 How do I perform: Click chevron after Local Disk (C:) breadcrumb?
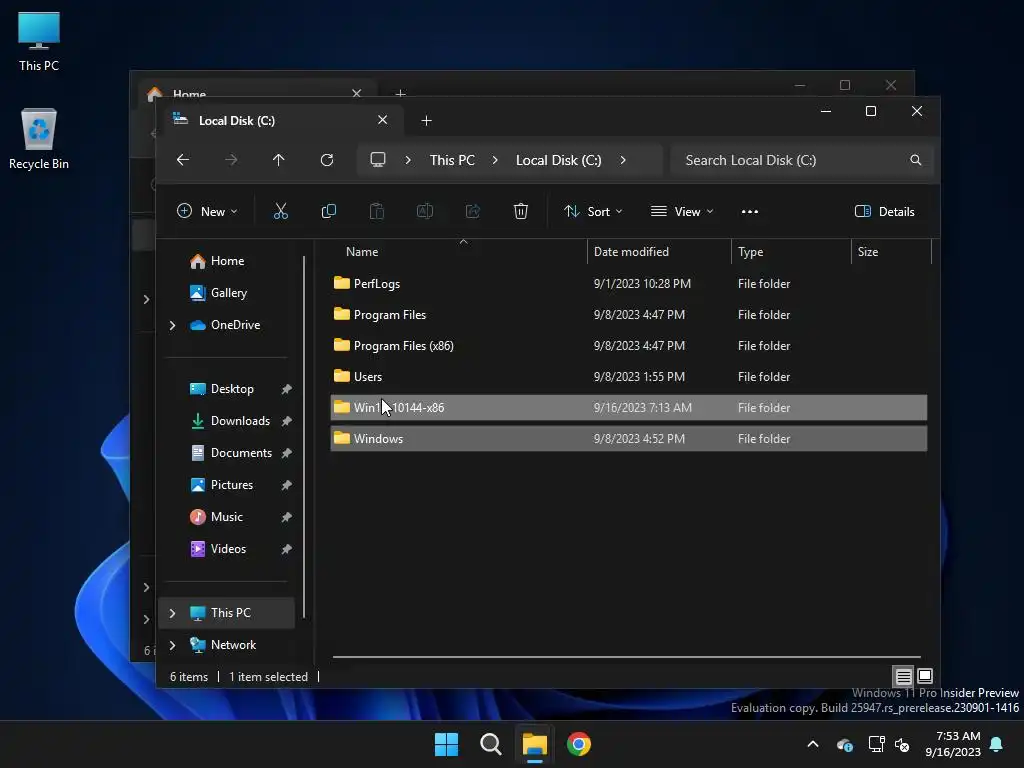(623, 160)
